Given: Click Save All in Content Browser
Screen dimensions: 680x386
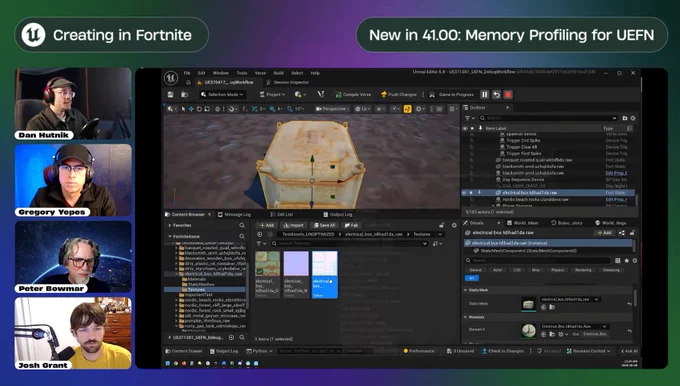Looking at the screenshot, I should (x=324, y=225).
